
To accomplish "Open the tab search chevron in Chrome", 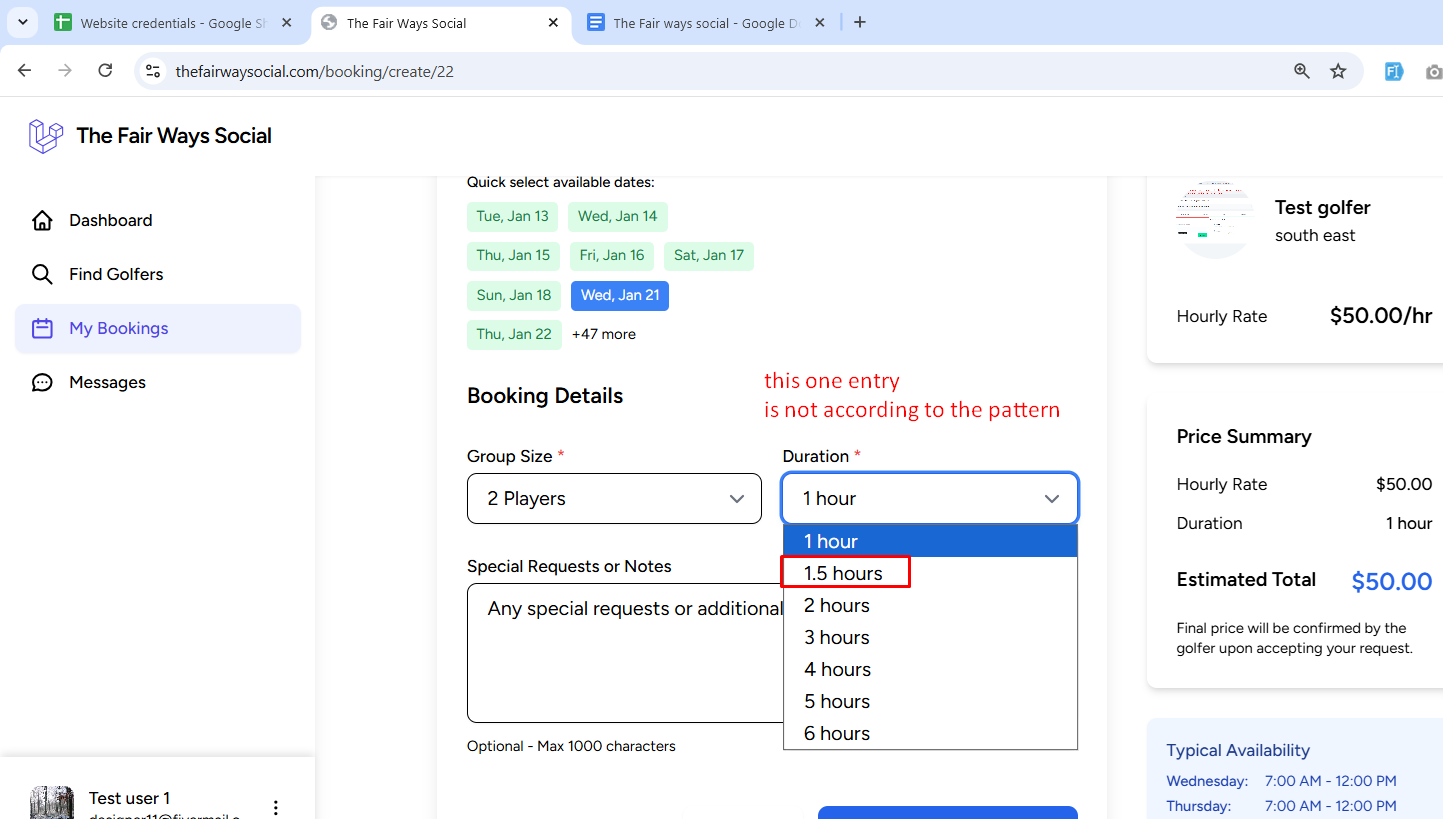I will click(x=22, y=22).
